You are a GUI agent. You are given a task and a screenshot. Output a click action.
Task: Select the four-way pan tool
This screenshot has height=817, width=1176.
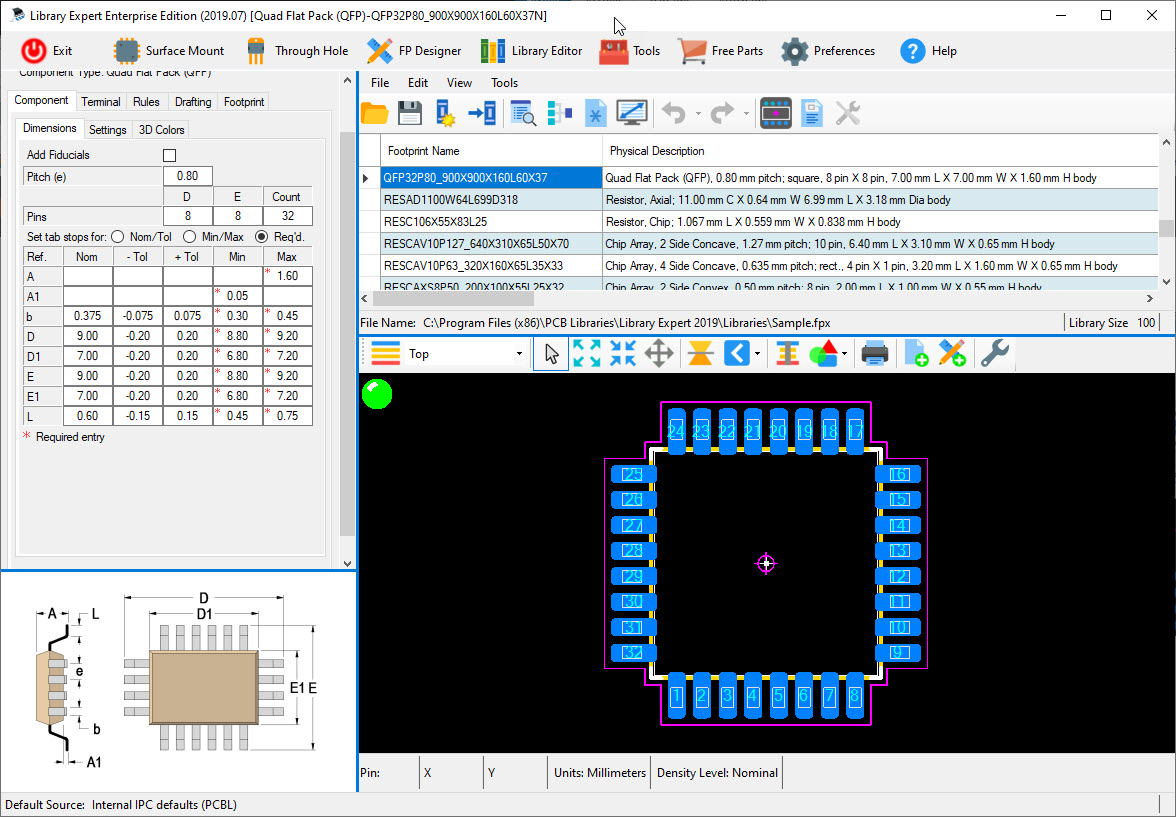coord(658,353)
